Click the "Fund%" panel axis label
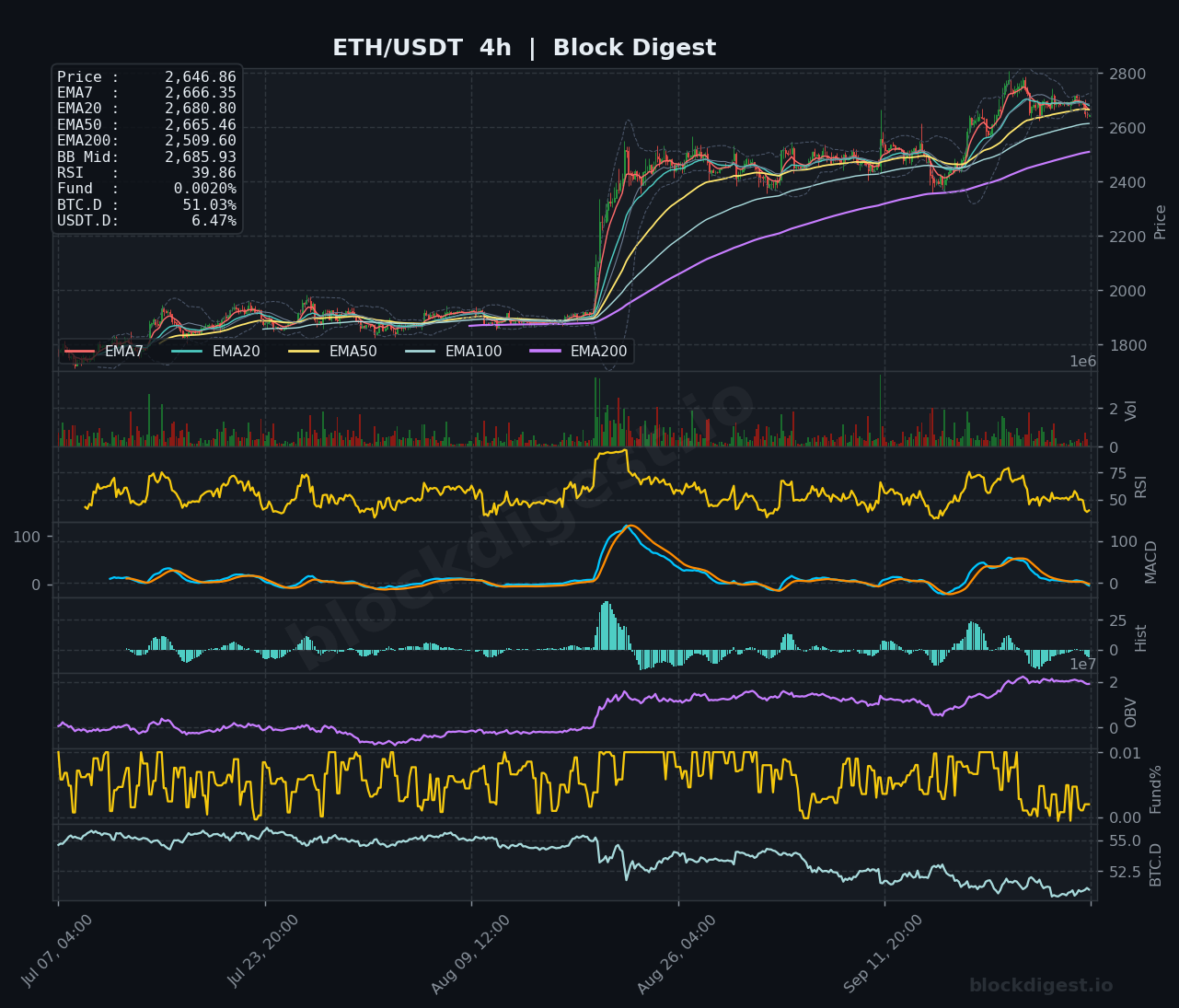 point(1156,789)
